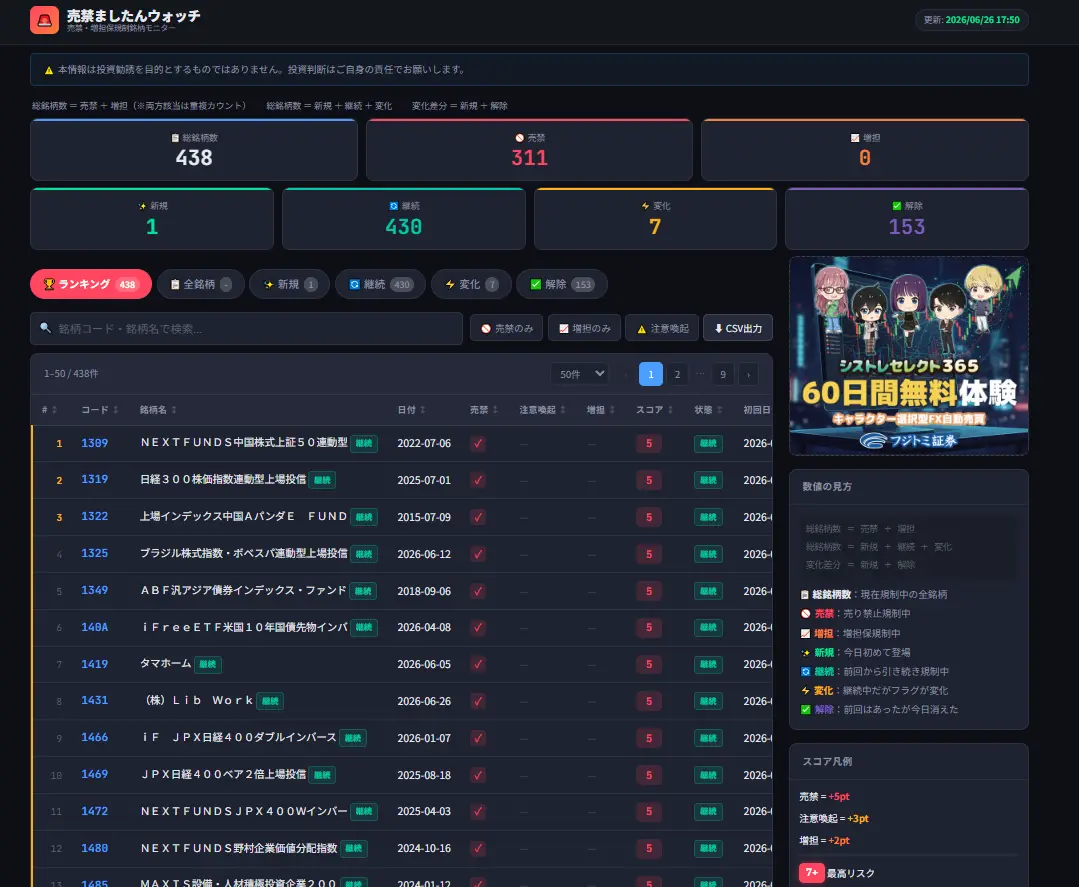The image size is (1079, 887).
Task: Click the lightning icon on 変化 card
Action: coord(645,206)
